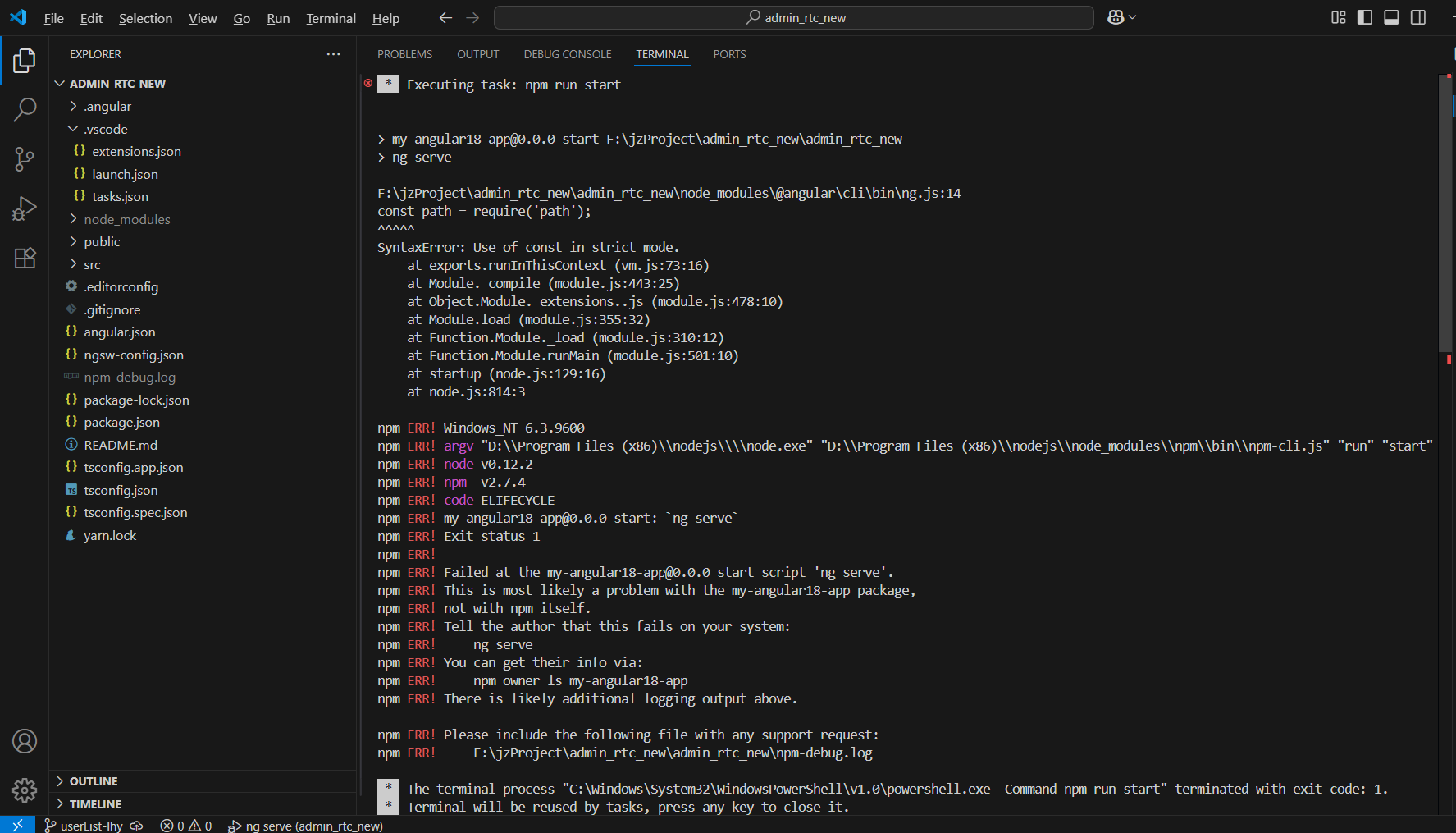Open the Help menu

tap(386, 18)
